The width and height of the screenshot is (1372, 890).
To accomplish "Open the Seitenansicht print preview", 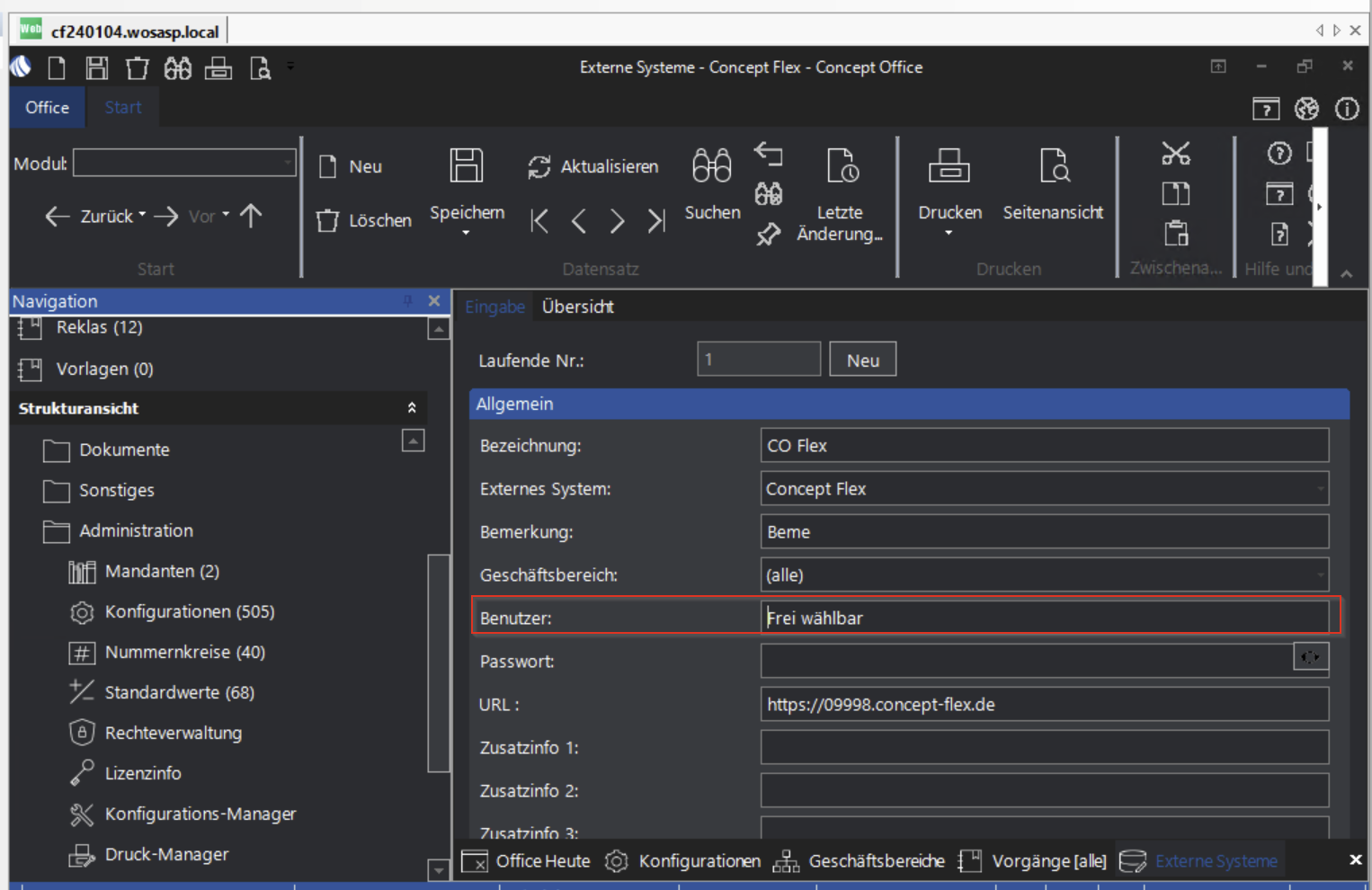I will click(x=1053, y=167).
